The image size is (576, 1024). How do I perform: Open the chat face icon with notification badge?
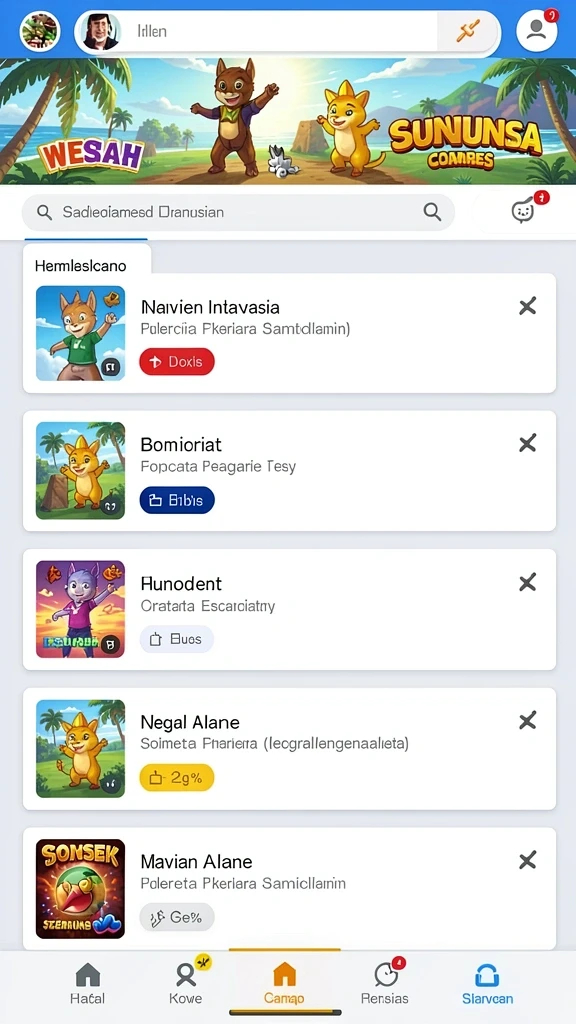click(x=523, y=211)
